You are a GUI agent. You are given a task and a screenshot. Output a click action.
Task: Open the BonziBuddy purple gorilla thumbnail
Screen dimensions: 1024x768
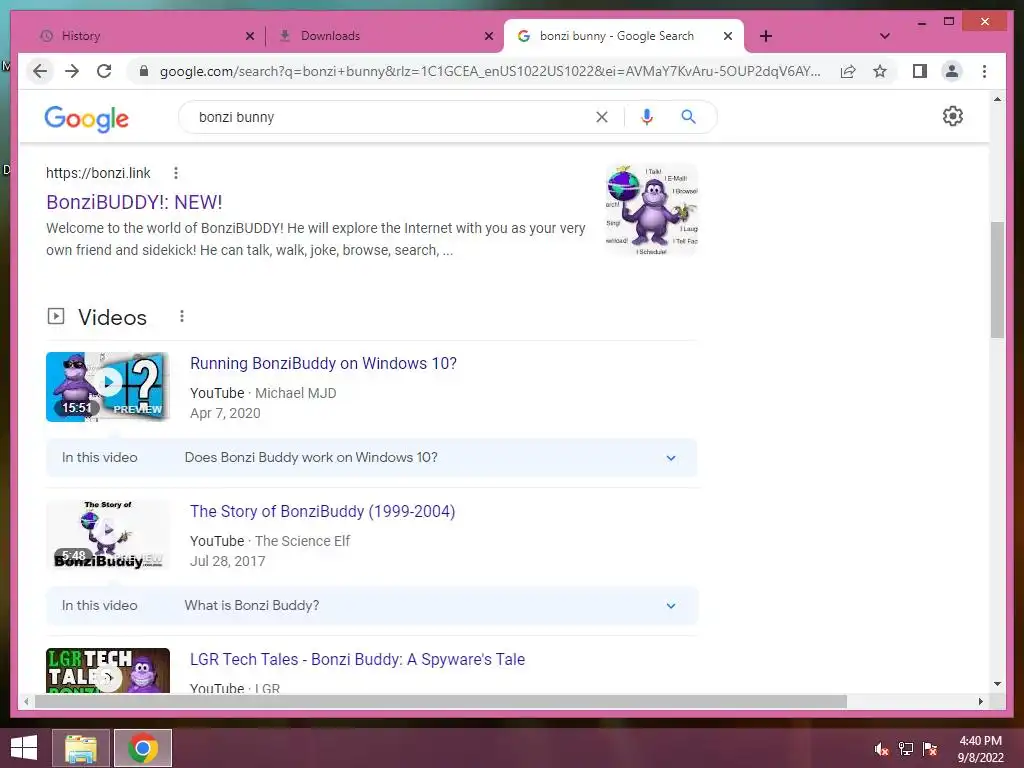652,209
